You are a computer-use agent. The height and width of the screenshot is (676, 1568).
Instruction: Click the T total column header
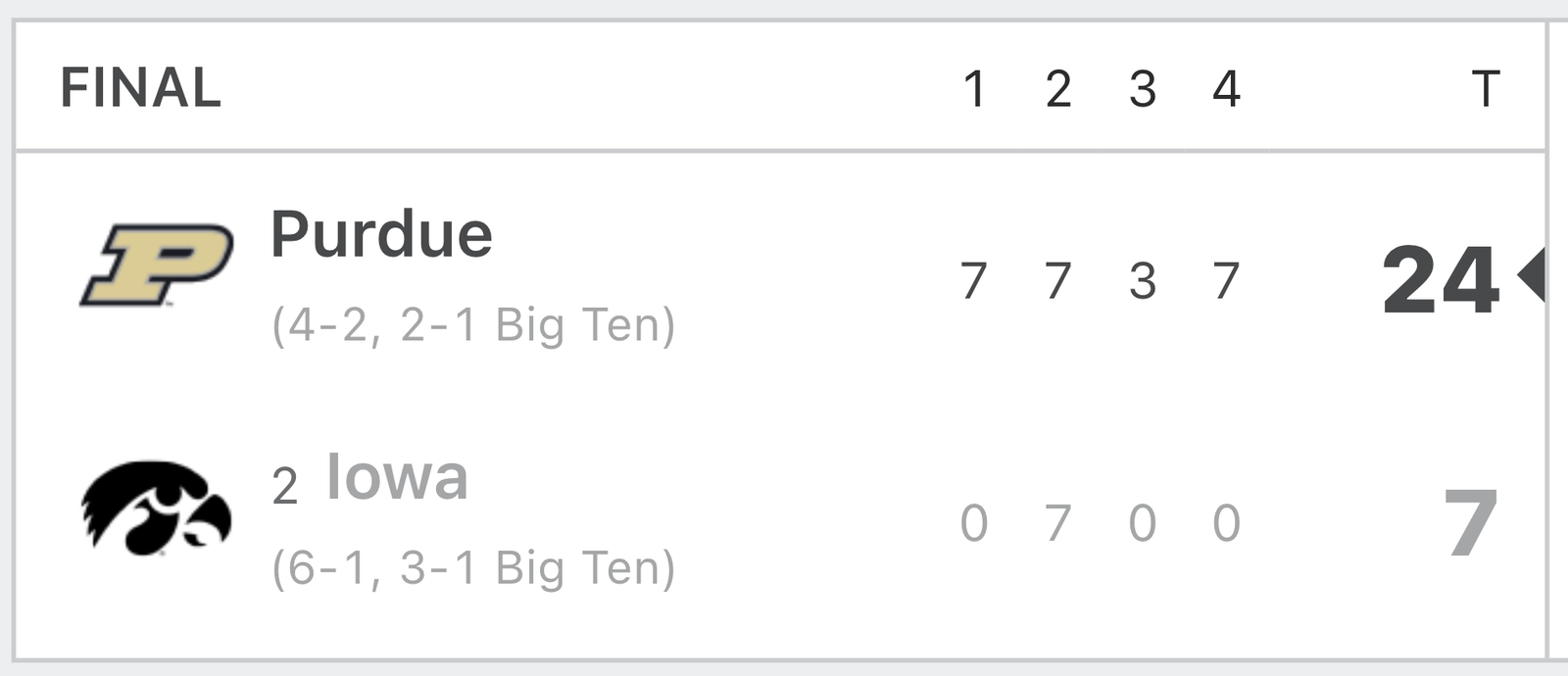(x=1486, y=89)
